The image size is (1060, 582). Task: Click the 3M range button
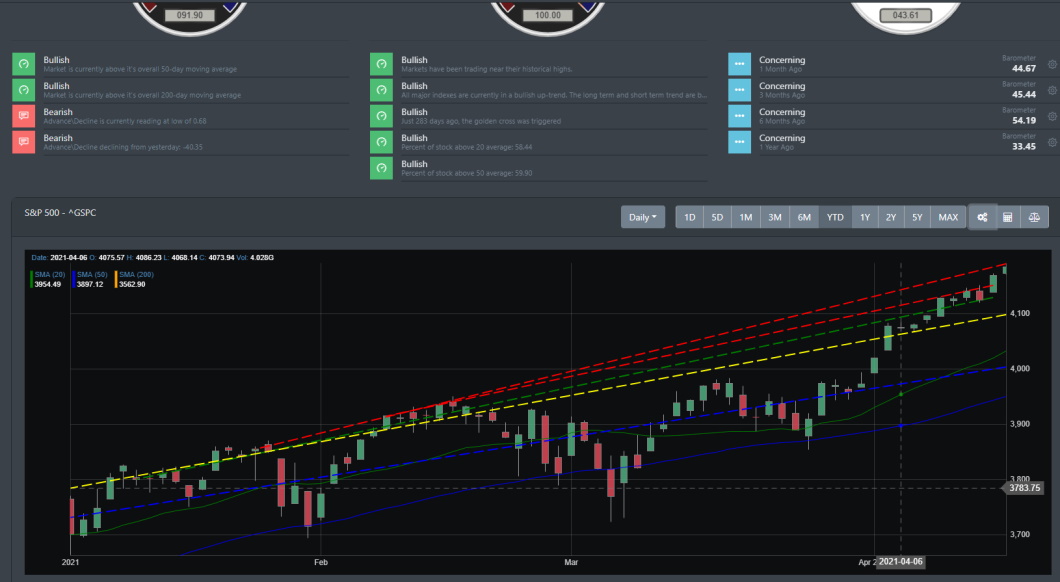(775, 217)
